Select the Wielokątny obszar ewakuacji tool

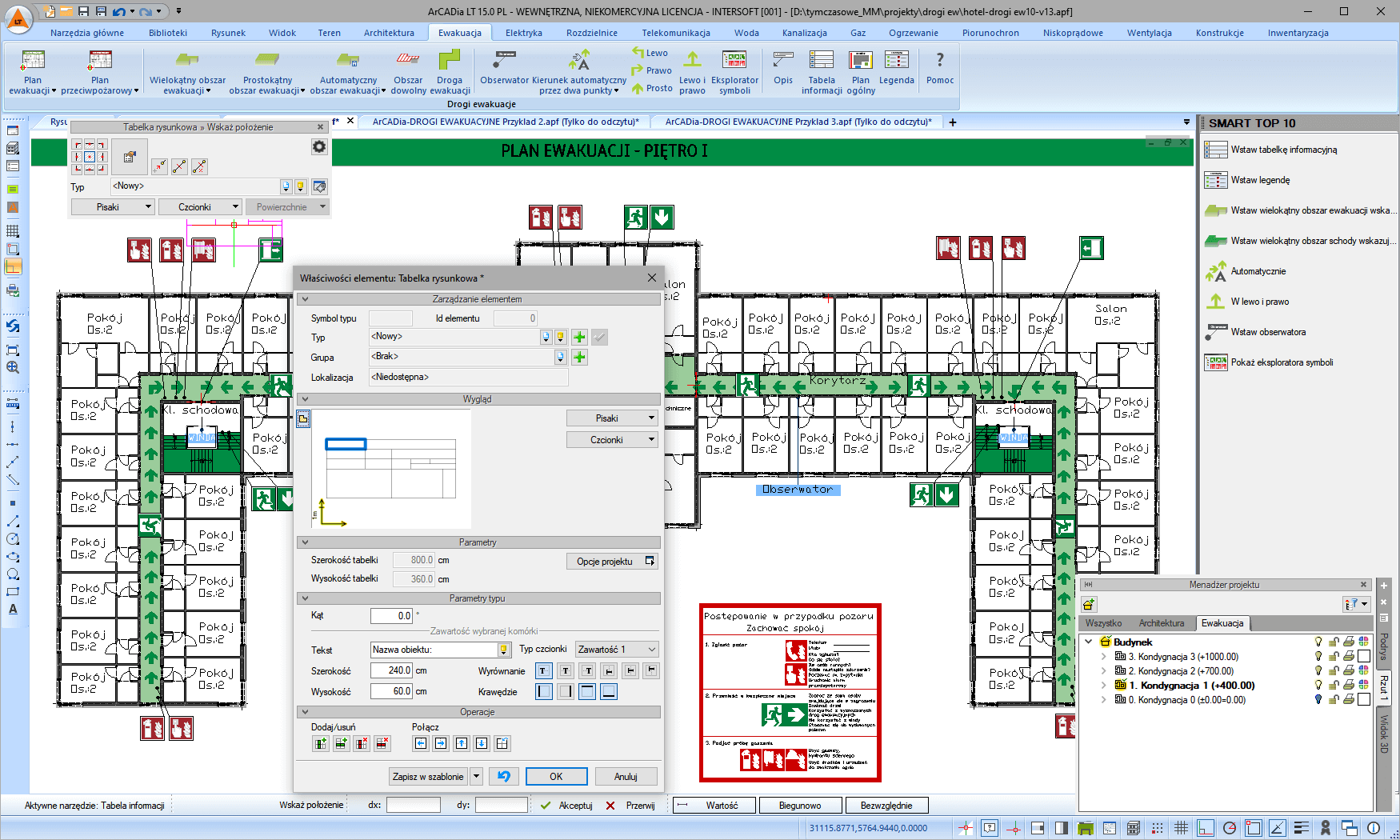187,72
